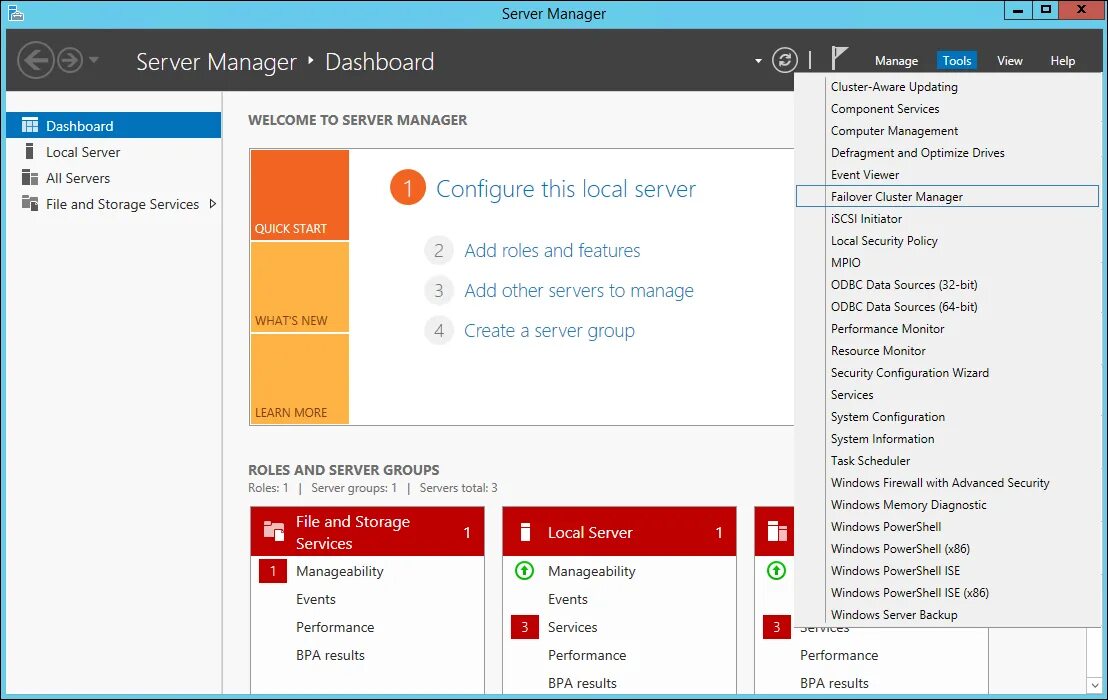Image resolution: width=1108 pixels, height=700 pixels.
Task: Open the View menu
Action: tap(1010, 61)
